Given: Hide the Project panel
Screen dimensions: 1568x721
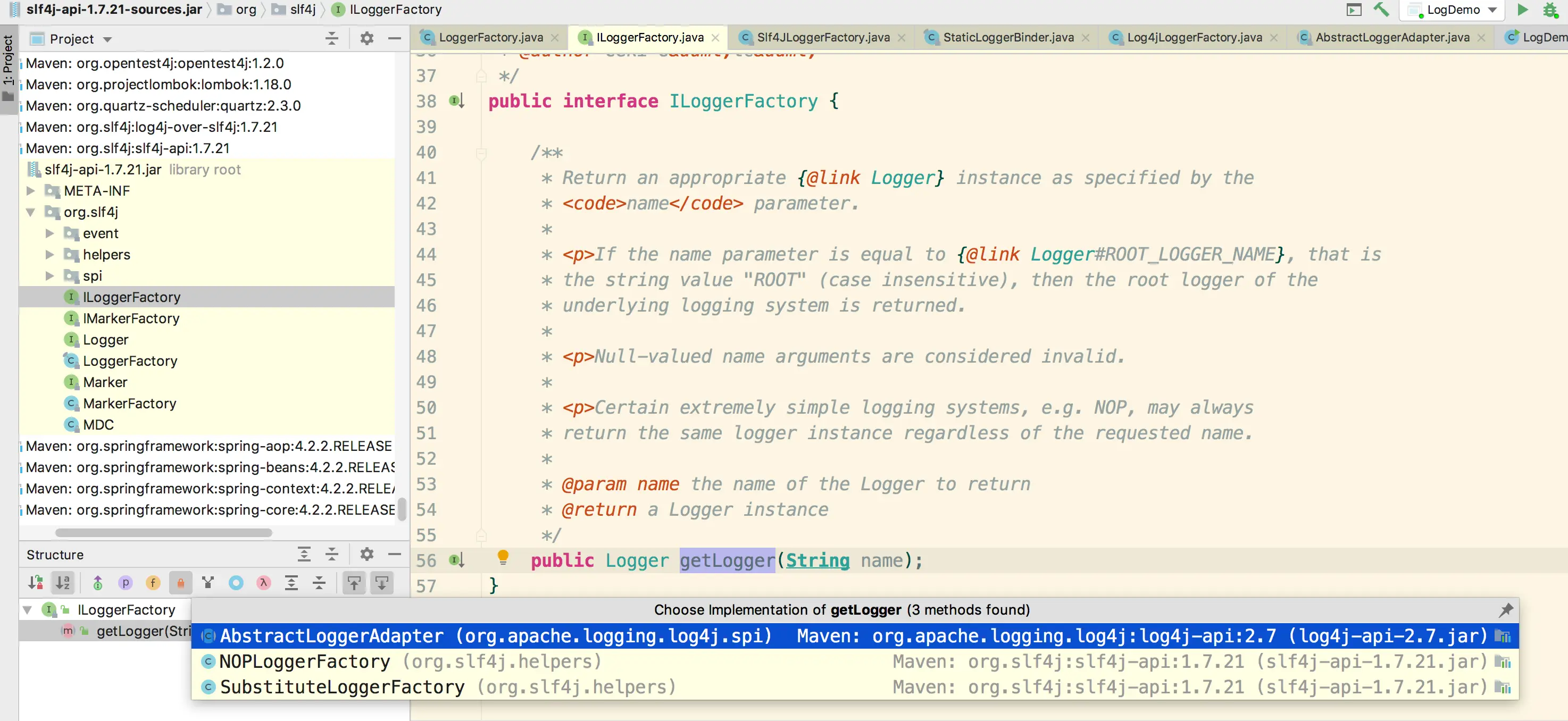Looking at the screenshot, I should click(x=395, y=38).
